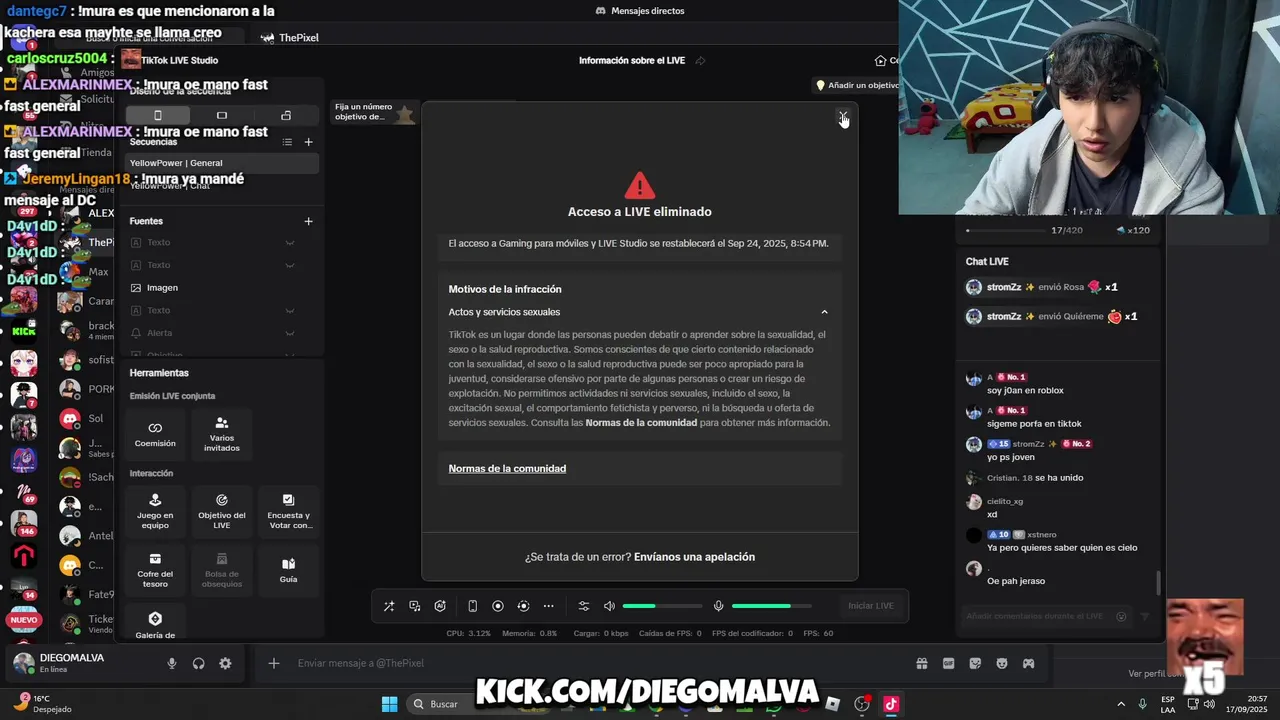
Task: Click the magic wand effects icon
Action: coord(389,606)
